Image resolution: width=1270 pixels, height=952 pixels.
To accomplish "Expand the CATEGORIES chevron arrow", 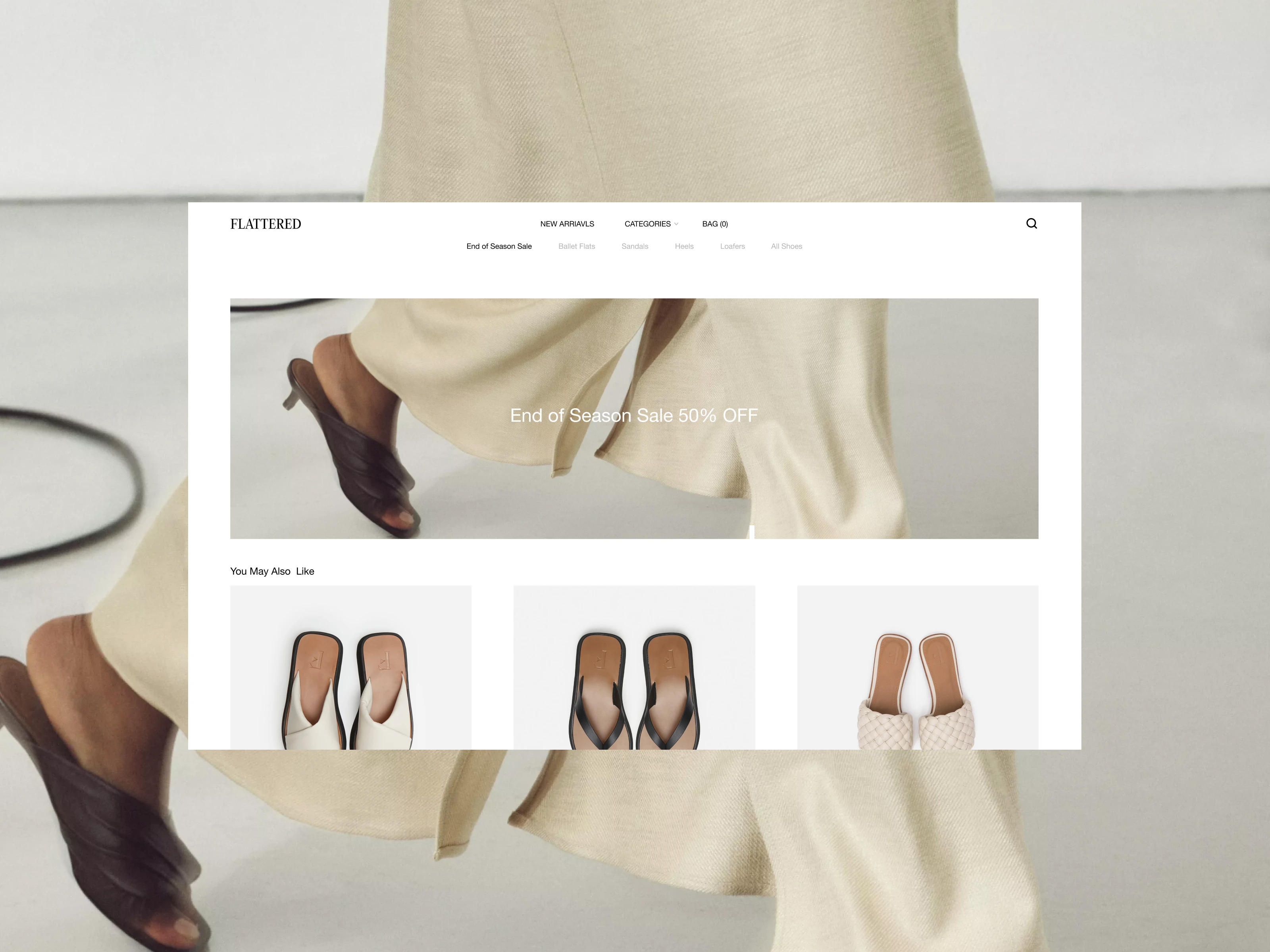I will pos(676,225).
